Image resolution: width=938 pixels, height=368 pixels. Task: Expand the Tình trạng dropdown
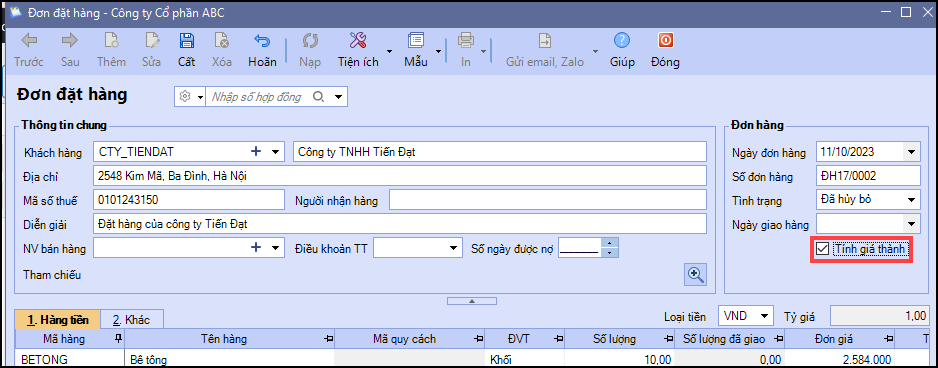(911, 200)
